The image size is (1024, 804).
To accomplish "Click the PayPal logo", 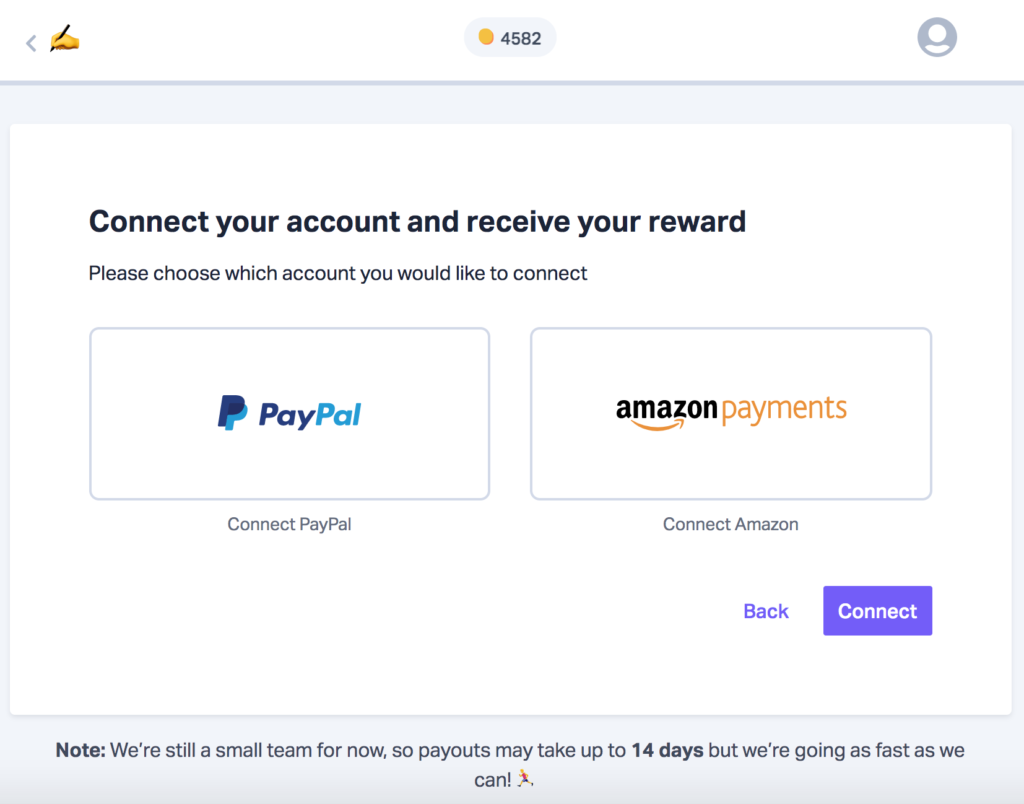I will pos(289,413).
